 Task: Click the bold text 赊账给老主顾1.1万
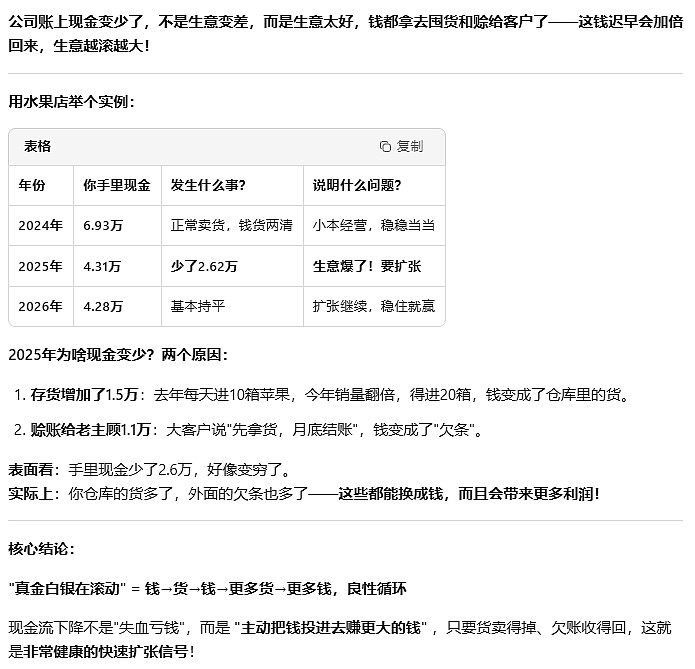(x=90, y=430)
